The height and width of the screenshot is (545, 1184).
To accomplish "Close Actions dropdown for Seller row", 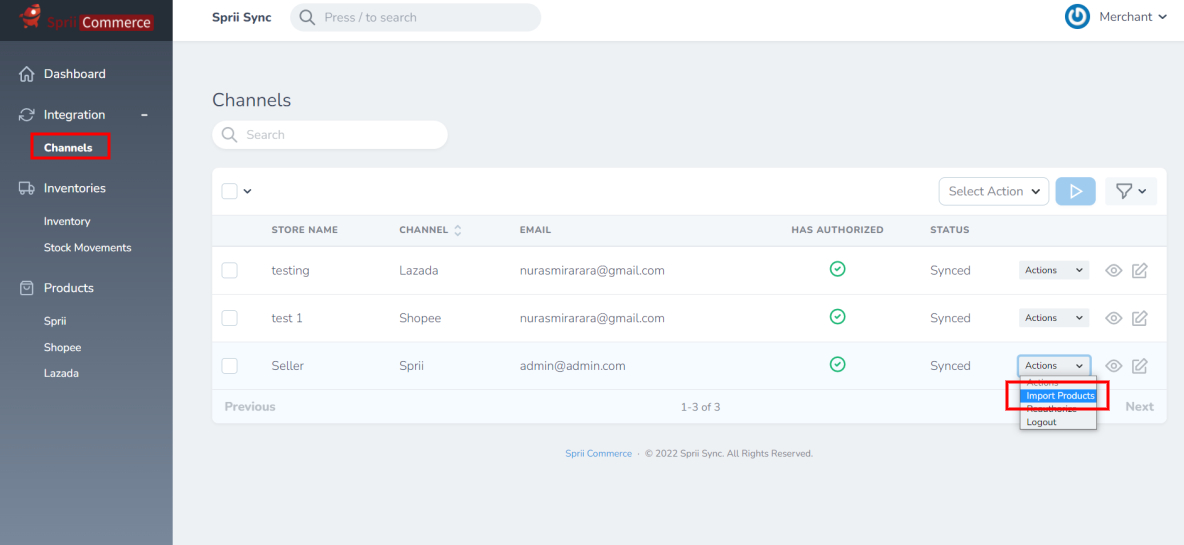I will 1054,365.
